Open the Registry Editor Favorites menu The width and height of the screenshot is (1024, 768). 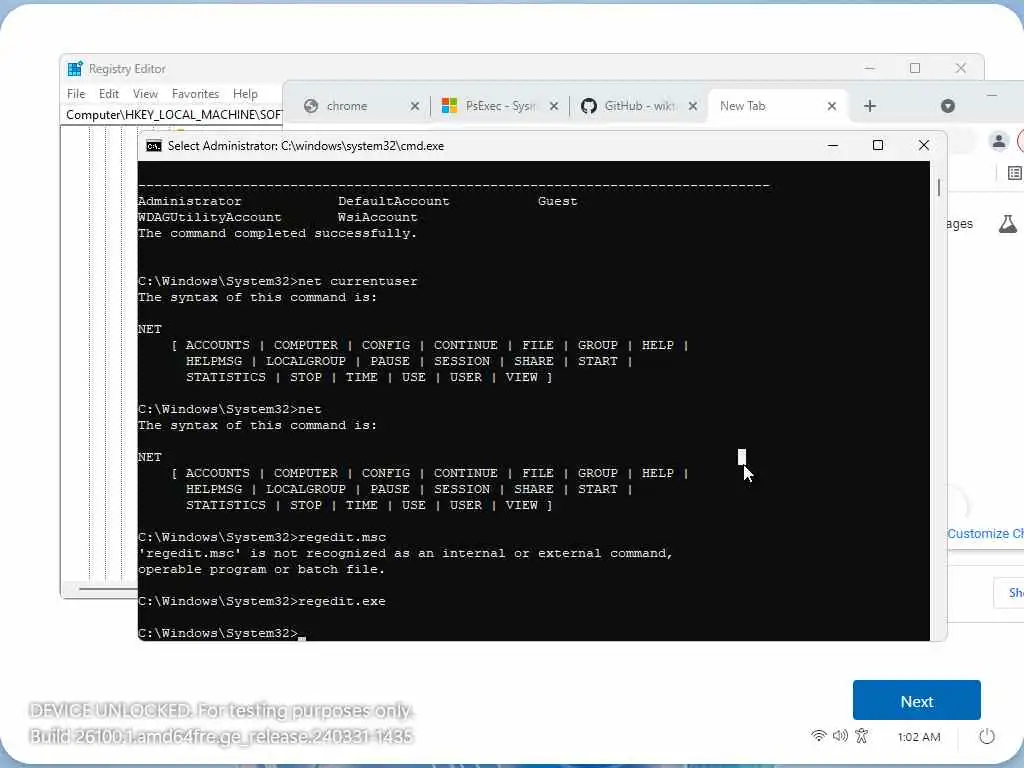pyautogui.click(x=195, y=94)
